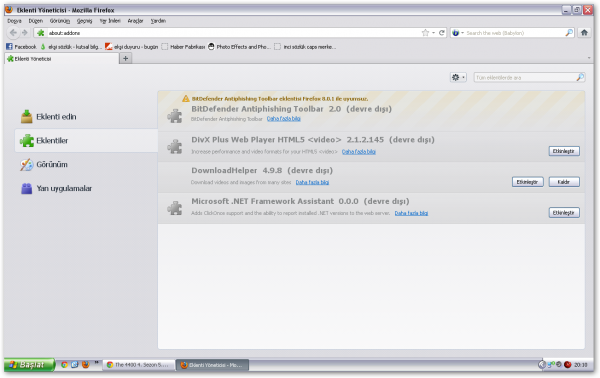Click the BitDefender puzzle piece icon
The height and width of the screenshot is (378, 600).
click(x=175, y=116)
